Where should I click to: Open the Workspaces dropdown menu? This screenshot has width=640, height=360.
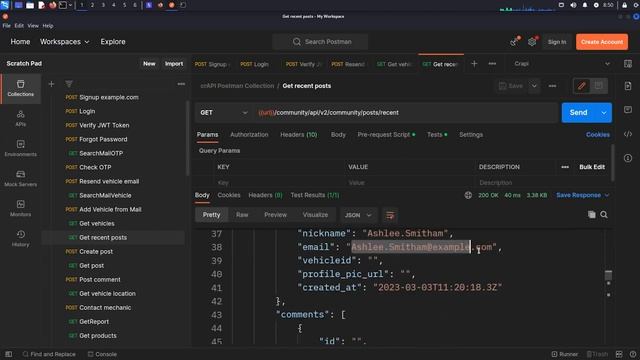64,42
